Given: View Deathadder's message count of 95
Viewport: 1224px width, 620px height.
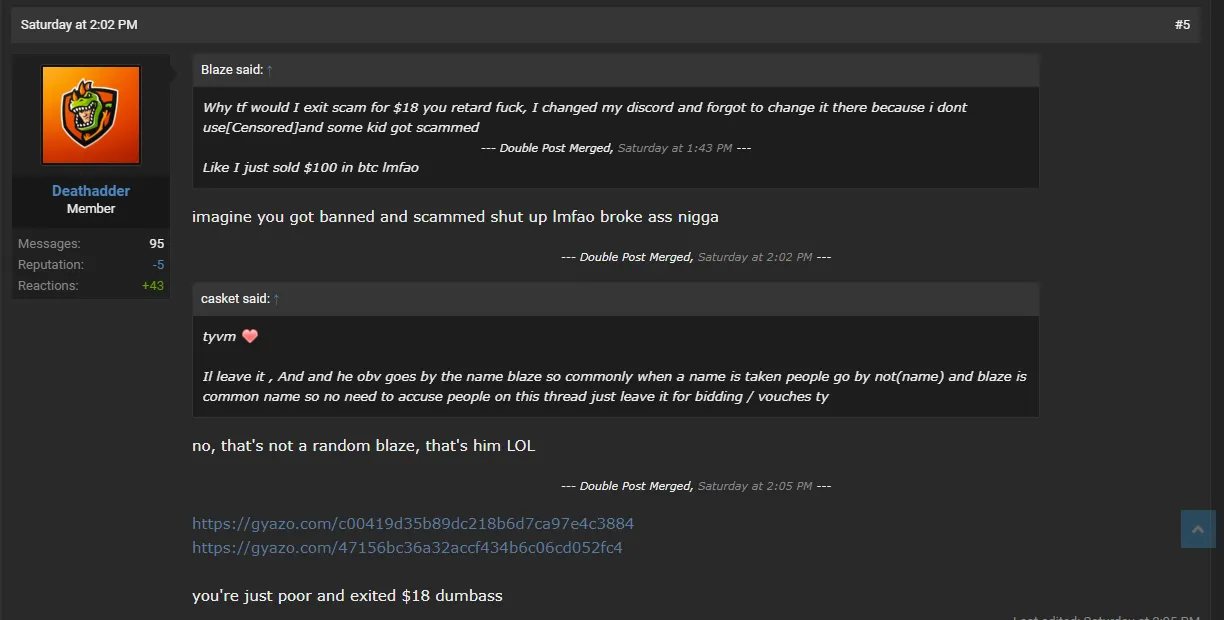Looking at the screenshot, I should [x=156, y=244].
